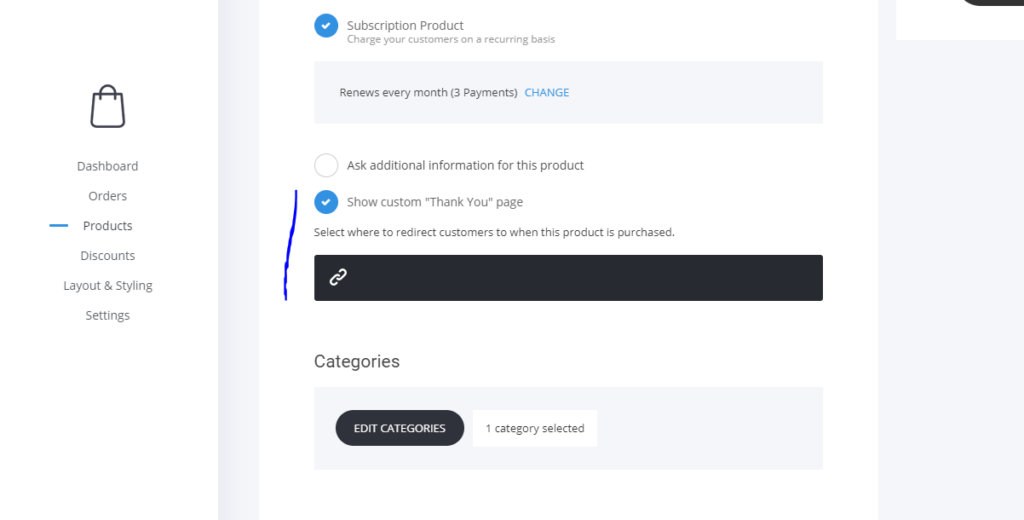Enable Ask additional information for this product
The width and height of the screenshot is (1024, 520).
326,165
